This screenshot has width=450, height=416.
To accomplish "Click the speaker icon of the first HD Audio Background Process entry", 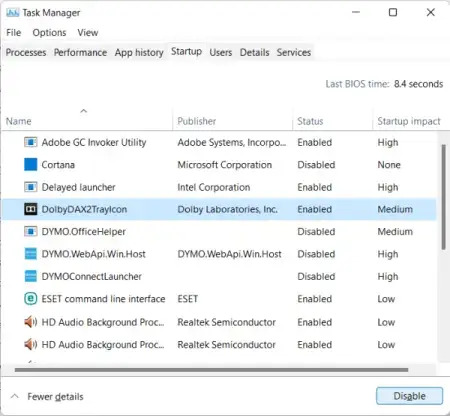I will coord(30,322).
